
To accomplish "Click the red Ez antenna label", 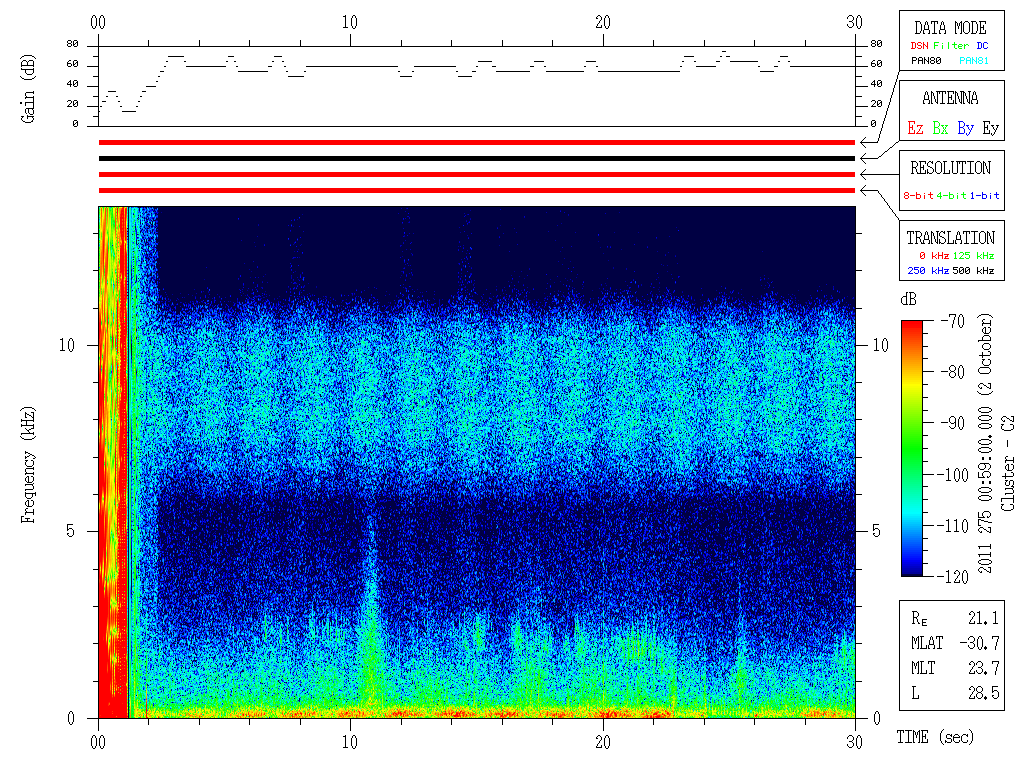I will click(x=915, y=128).
